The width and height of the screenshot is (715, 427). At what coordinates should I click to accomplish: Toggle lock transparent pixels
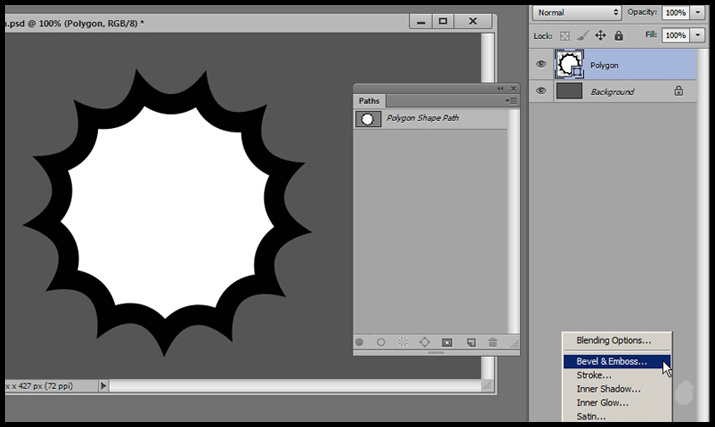(566, 35)
